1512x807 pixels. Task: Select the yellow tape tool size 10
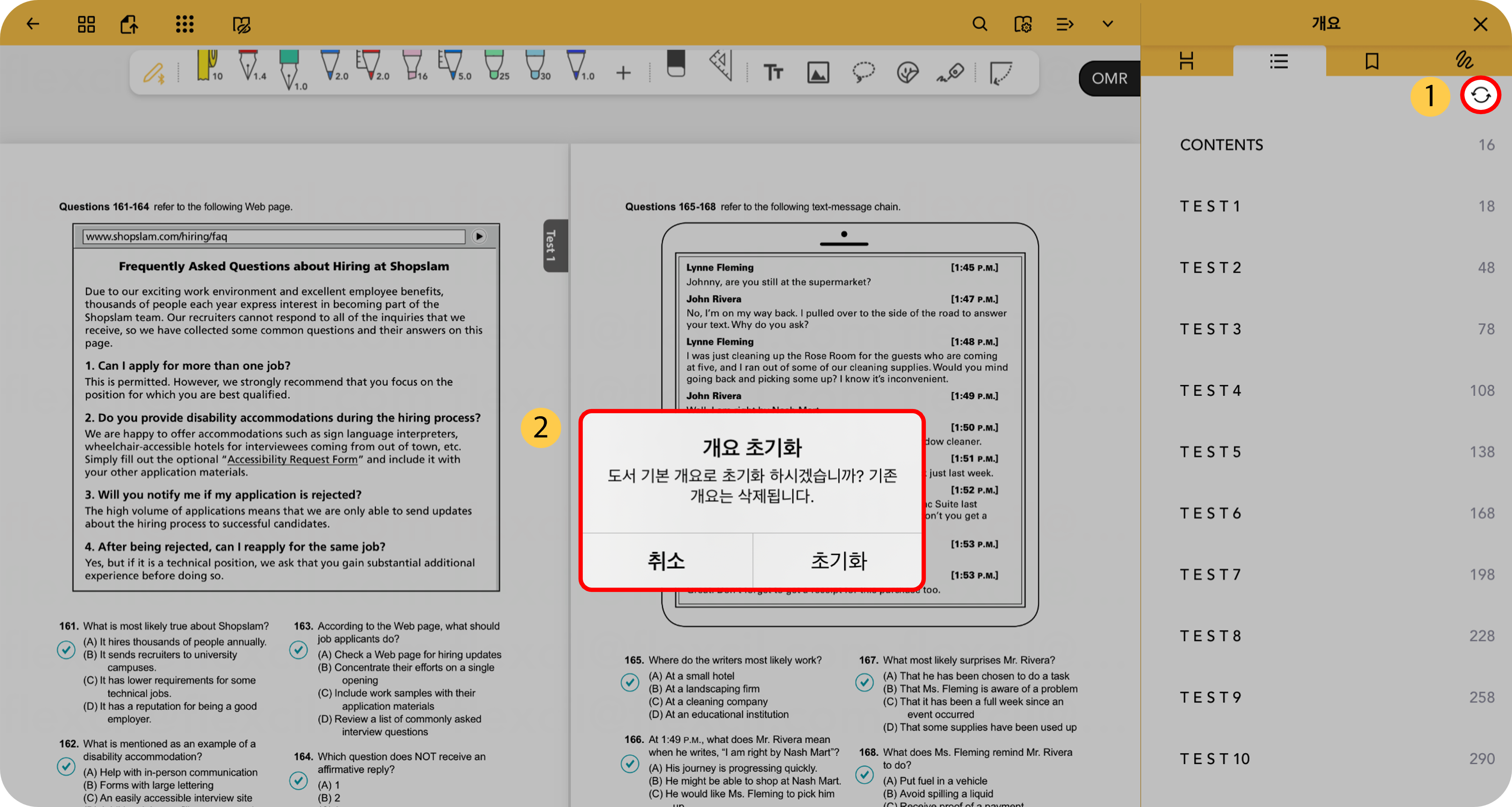[x=209, y=66]
